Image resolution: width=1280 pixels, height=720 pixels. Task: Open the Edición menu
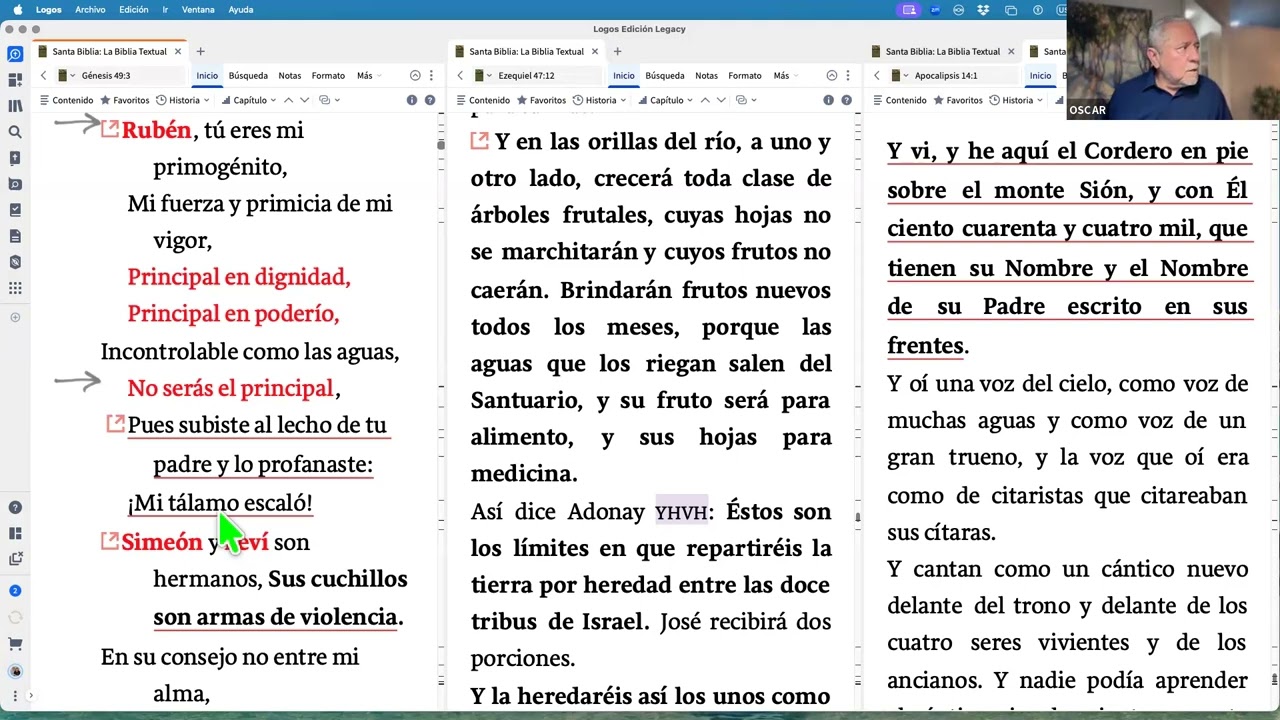133,10
